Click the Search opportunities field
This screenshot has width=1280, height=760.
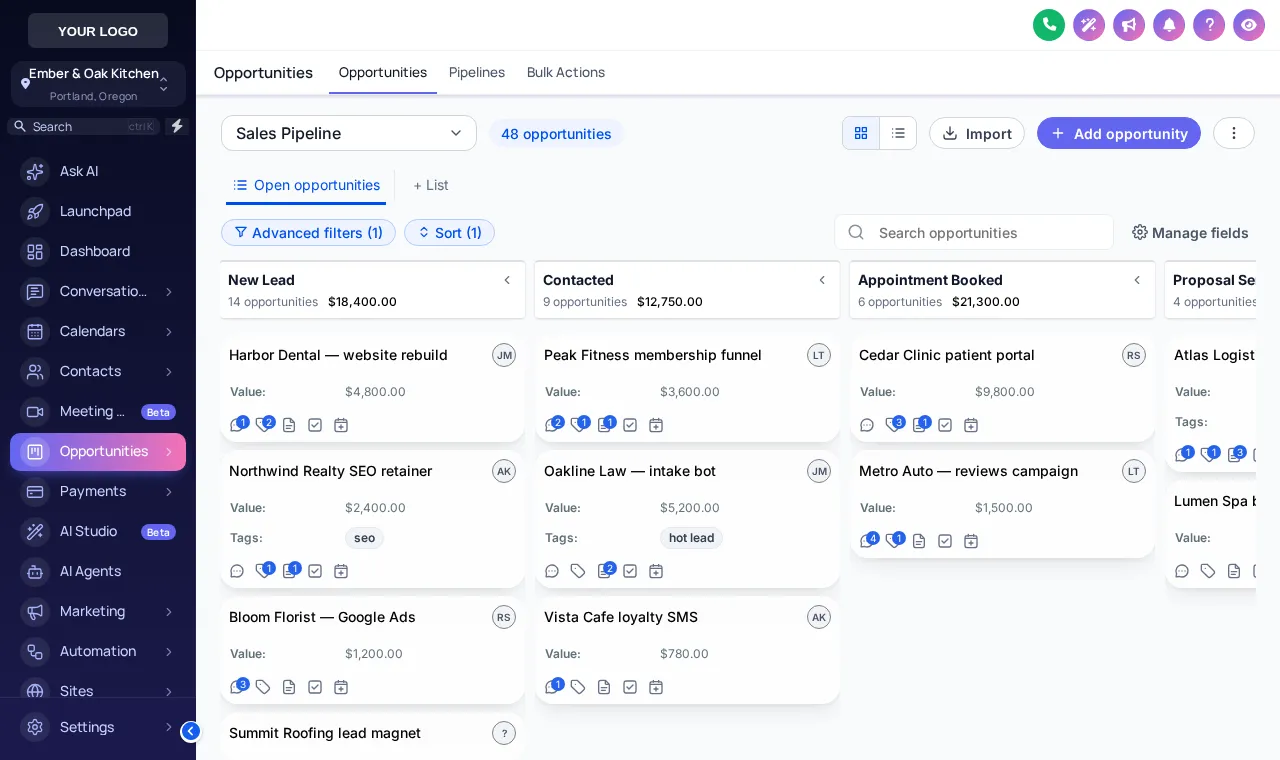[974, 232]
